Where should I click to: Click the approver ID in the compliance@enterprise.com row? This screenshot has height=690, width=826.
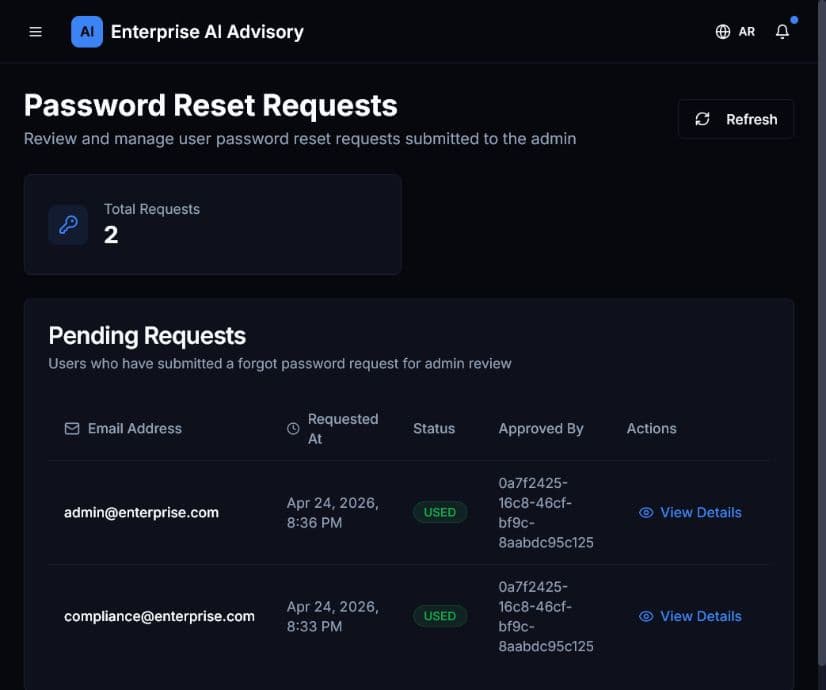(546, 616)
